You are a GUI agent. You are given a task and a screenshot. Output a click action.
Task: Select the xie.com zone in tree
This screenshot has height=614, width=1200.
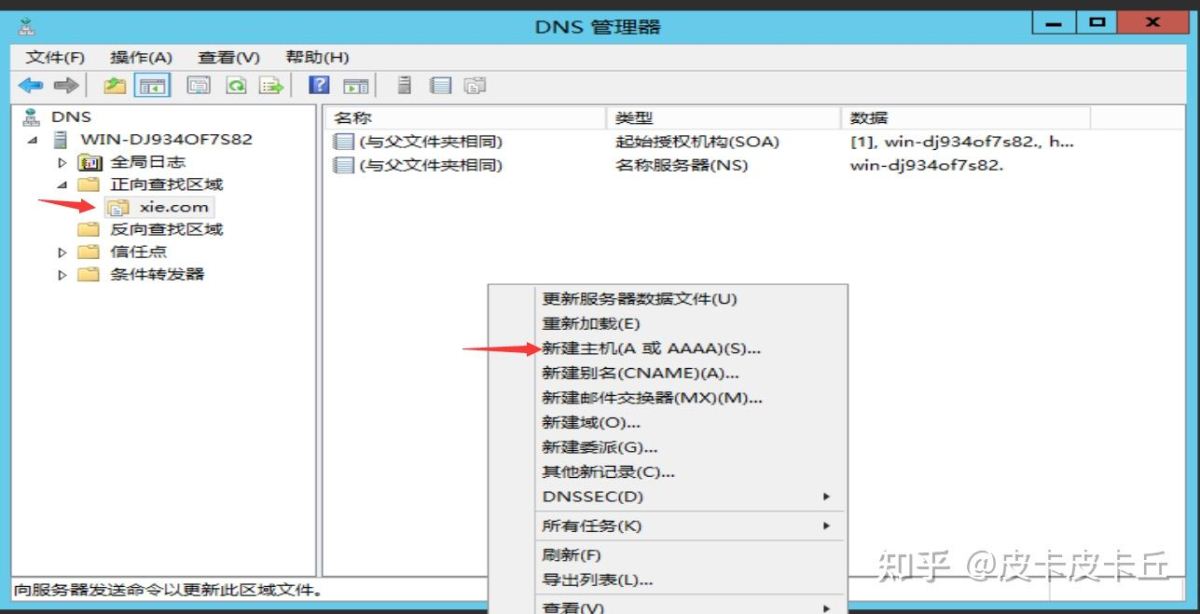[174, 207]
